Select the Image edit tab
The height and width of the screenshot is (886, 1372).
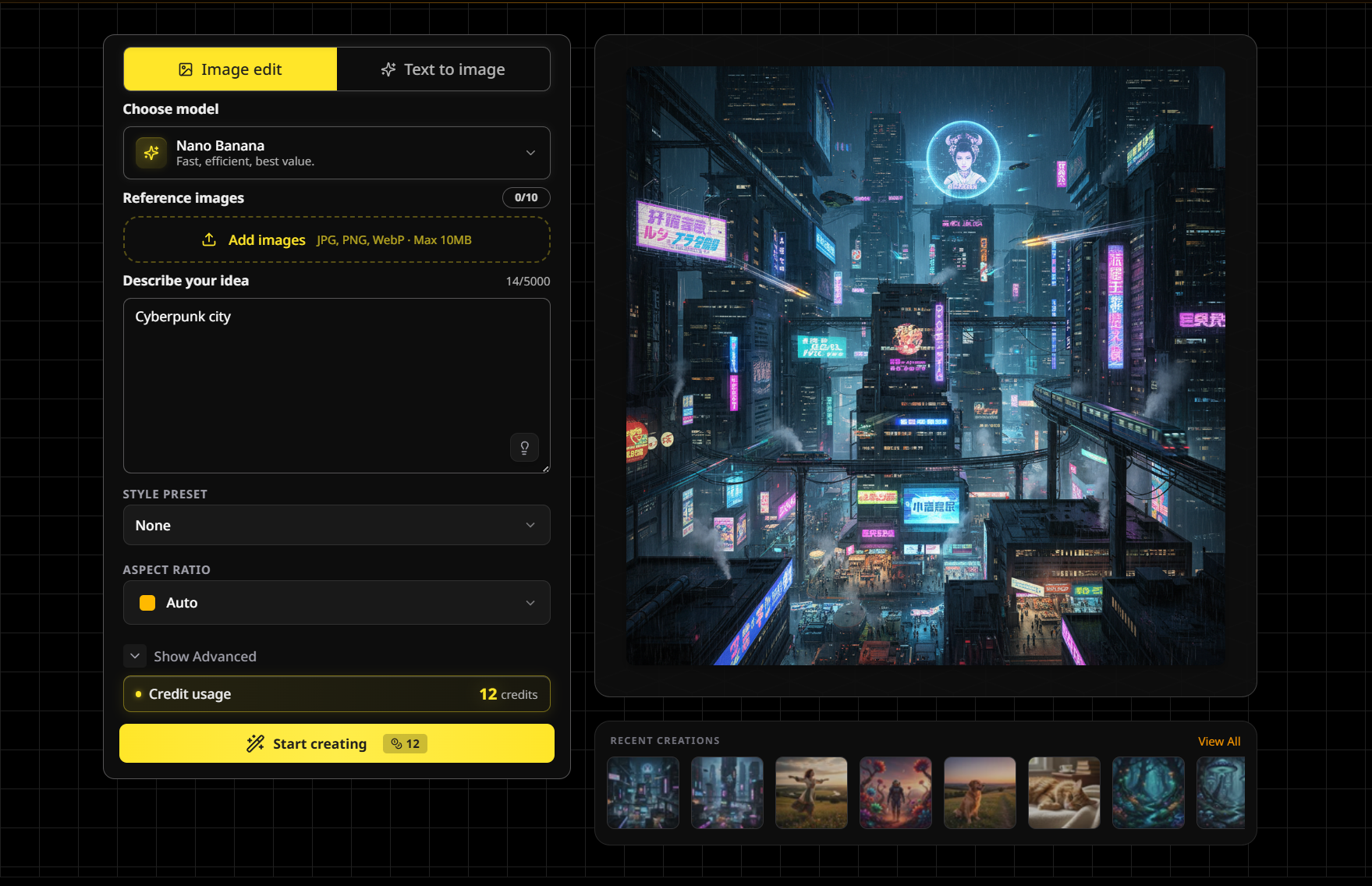(229, 69)
